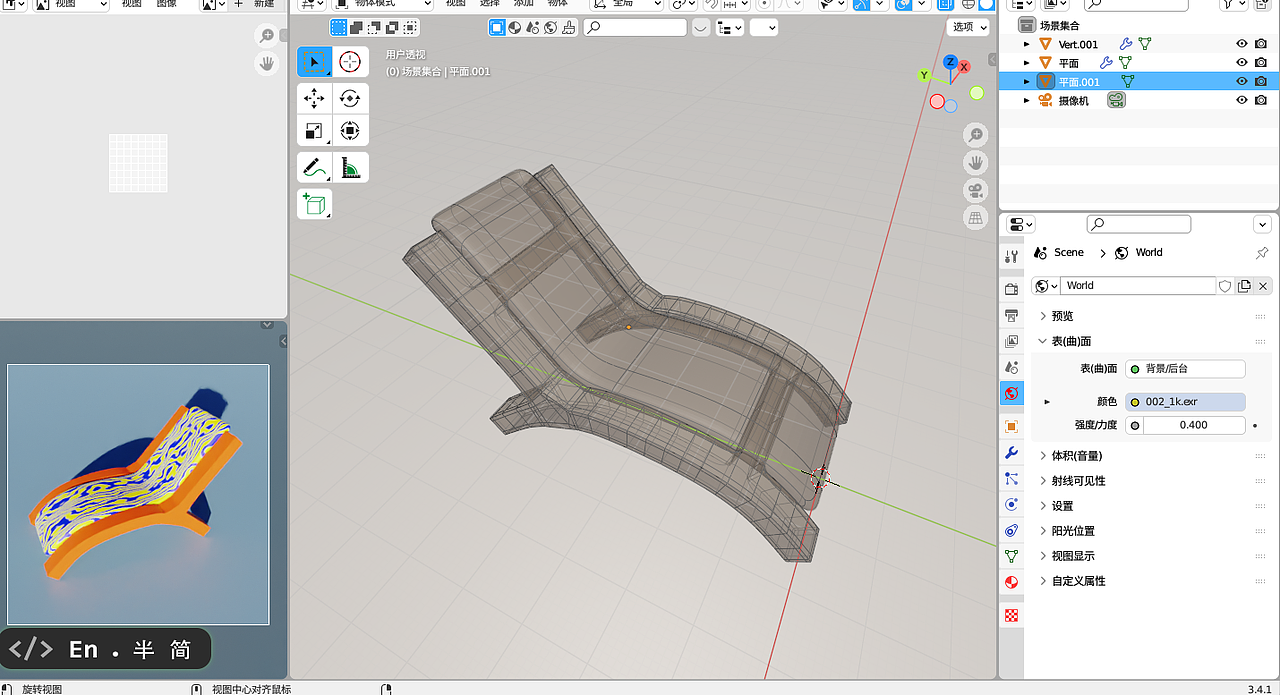This screenshot has width=1280, height=695.
Task: Open the Physics properties tab
Action: coord(1012,505)
